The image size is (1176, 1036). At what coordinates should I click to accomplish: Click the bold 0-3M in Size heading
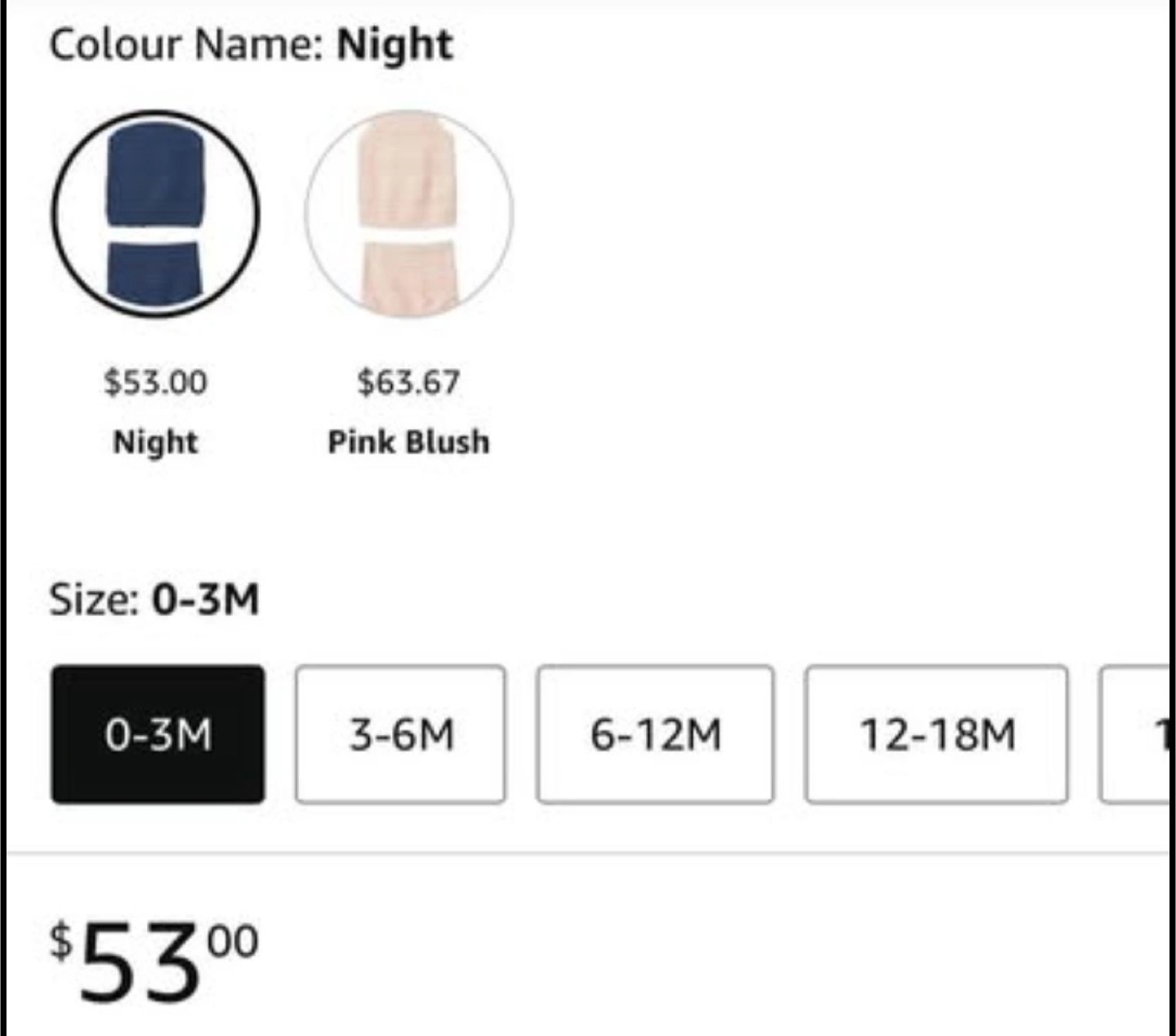[206, 600]
